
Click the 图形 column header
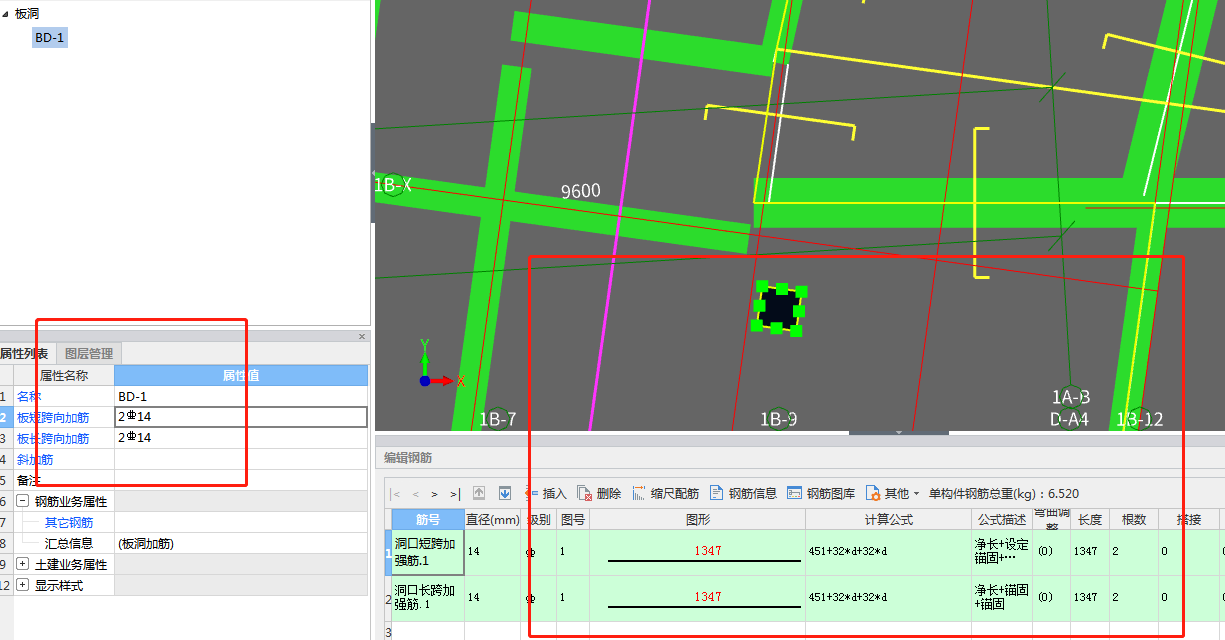click(698, 519)
